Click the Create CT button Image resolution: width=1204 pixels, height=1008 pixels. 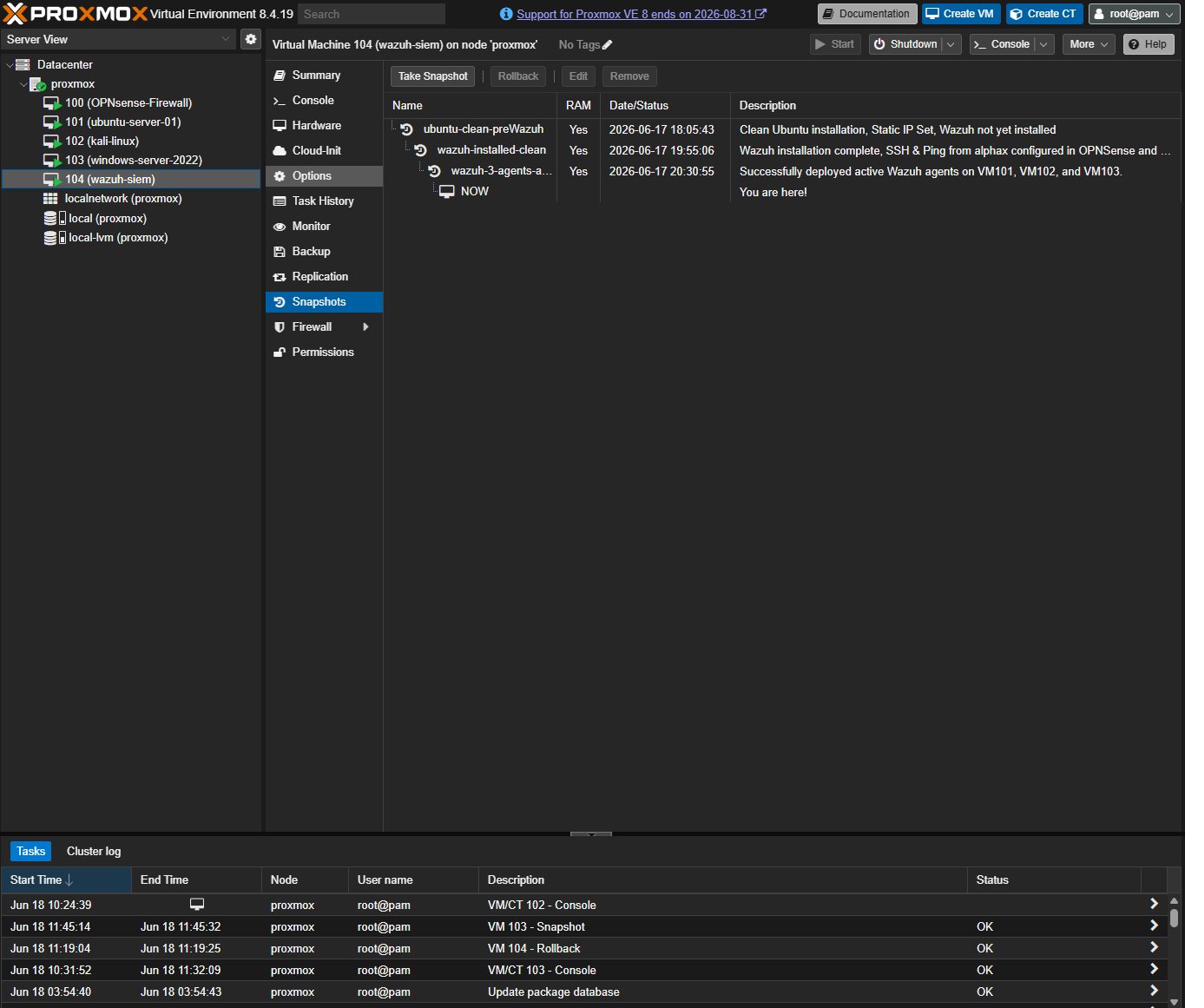[x=1044, y=14]
